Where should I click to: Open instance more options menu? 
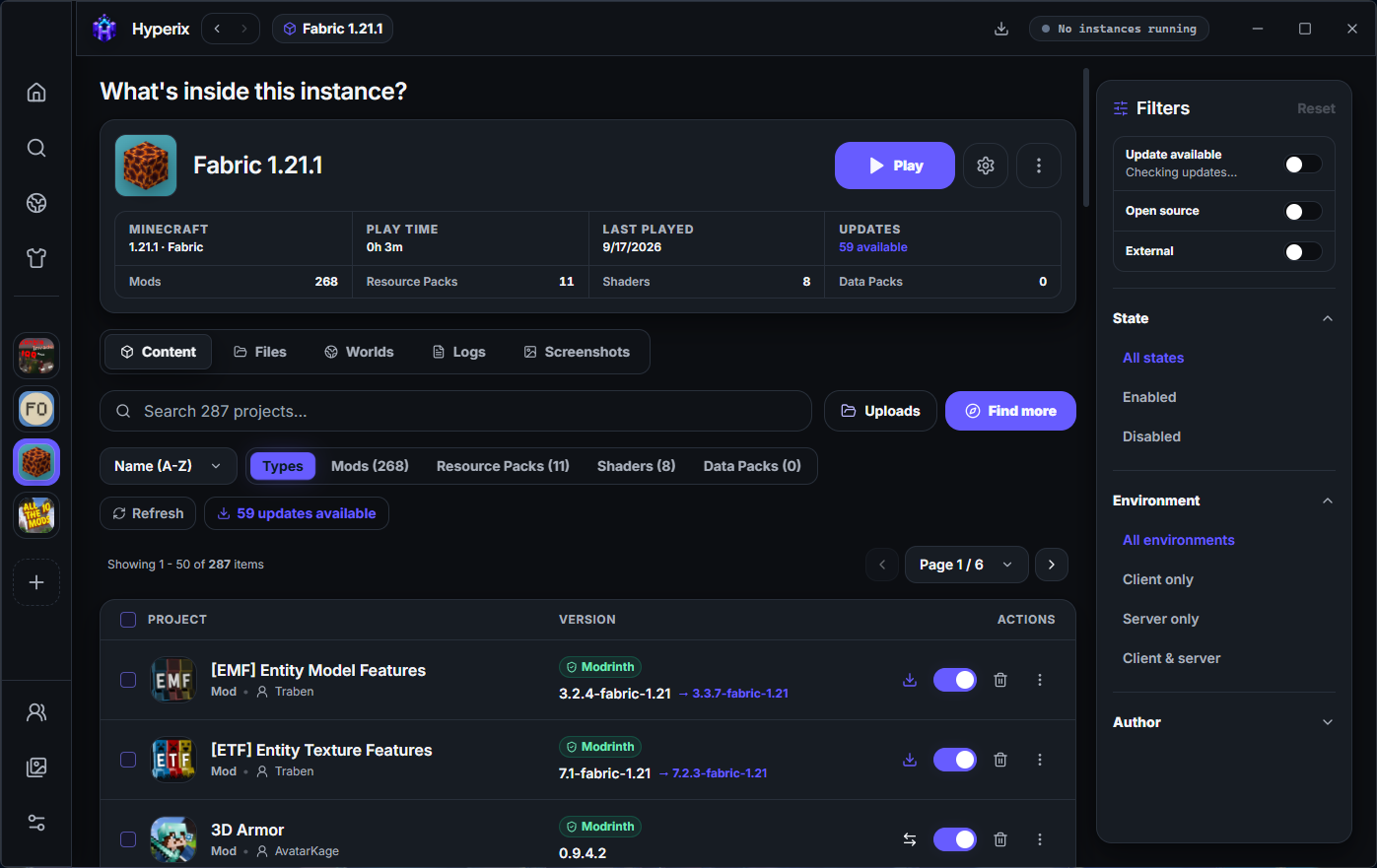click(x=1039, y=166)
